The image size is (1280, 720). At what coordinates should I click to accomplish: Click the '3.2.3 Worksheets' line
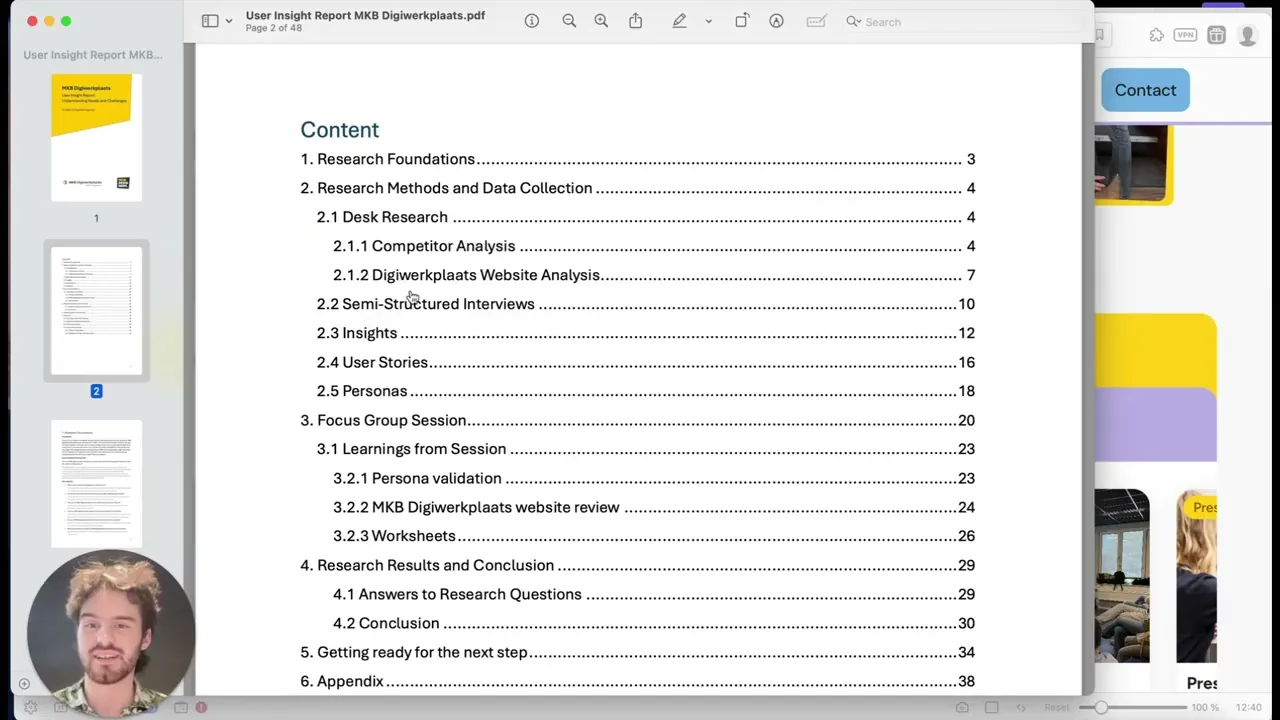pyautogui.click(x=653, y=536)
